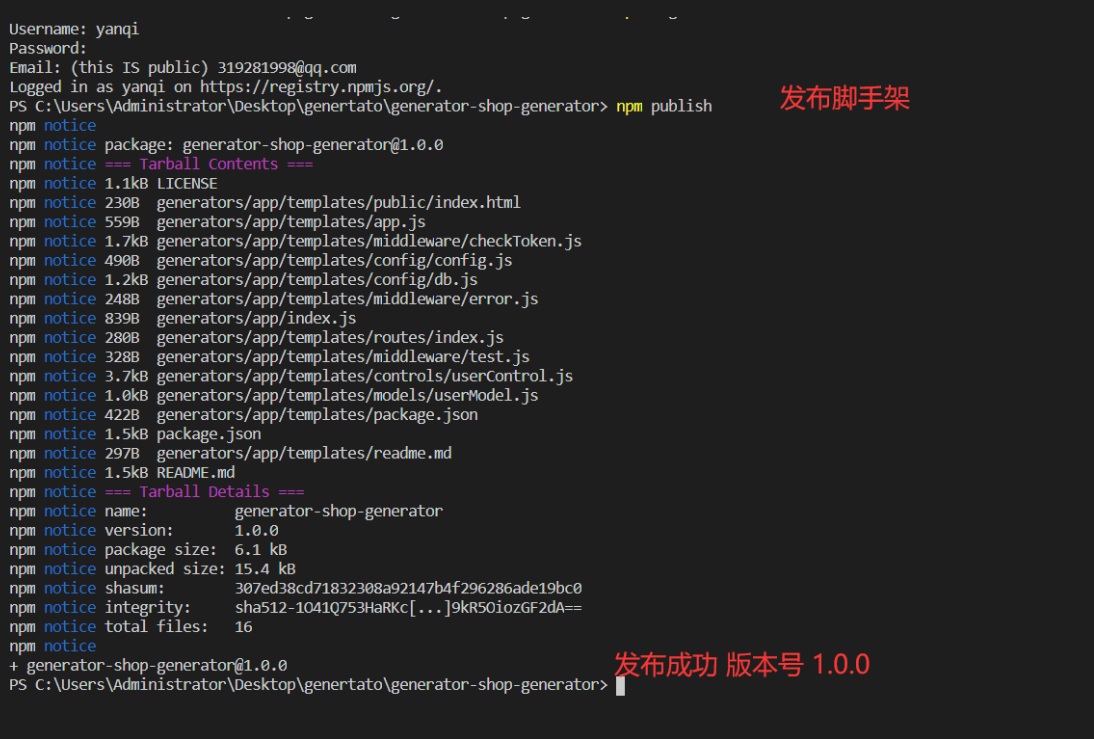
Task: Click the templates/readme.md file path
Action: tap(304, 454)
